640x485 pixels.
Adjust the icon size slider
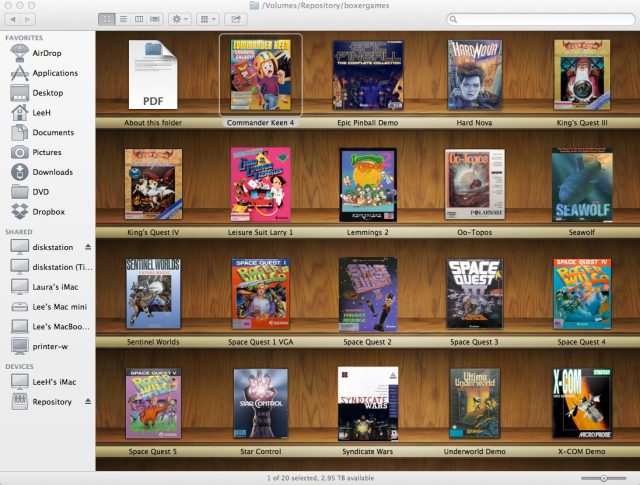coord(603,478)
